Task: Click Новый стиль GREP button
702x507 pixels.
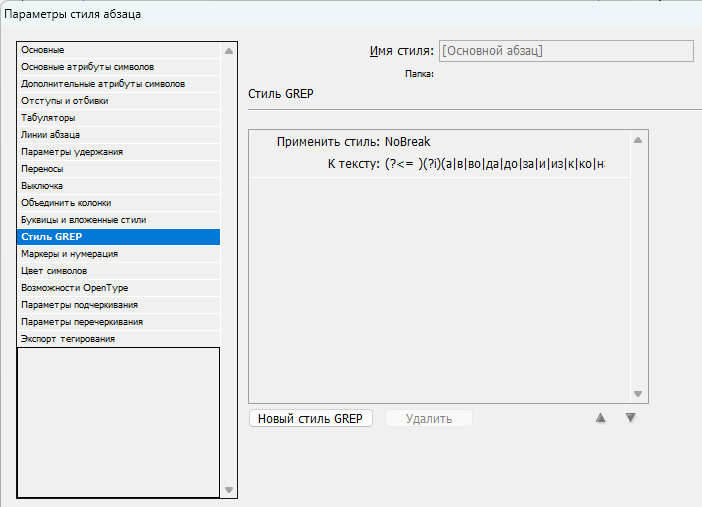Action: [311, 419]
